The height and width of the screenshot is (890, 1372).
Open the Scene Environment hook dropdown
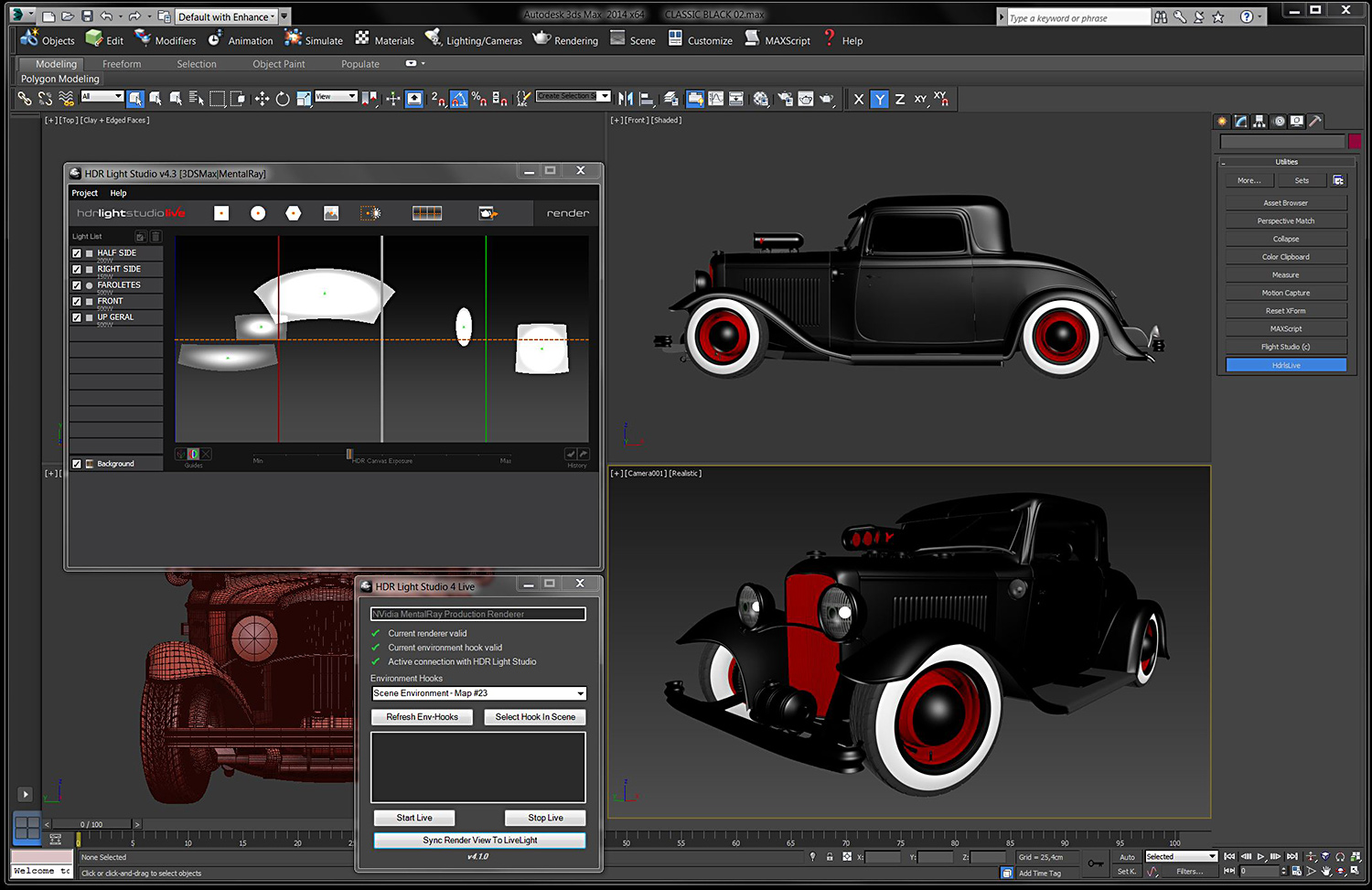580,693
